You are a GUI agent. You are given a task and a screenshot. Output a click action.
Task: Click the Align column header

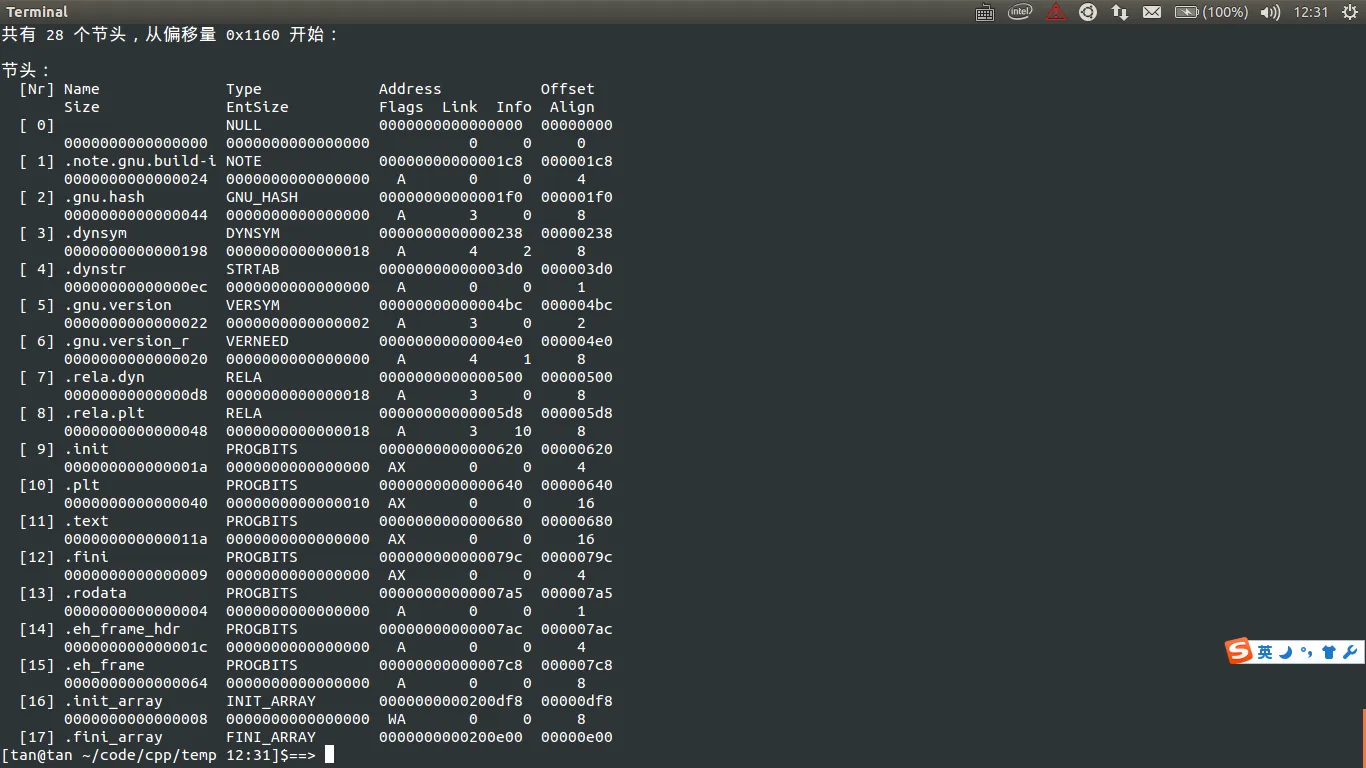click(x=572, y=107)
